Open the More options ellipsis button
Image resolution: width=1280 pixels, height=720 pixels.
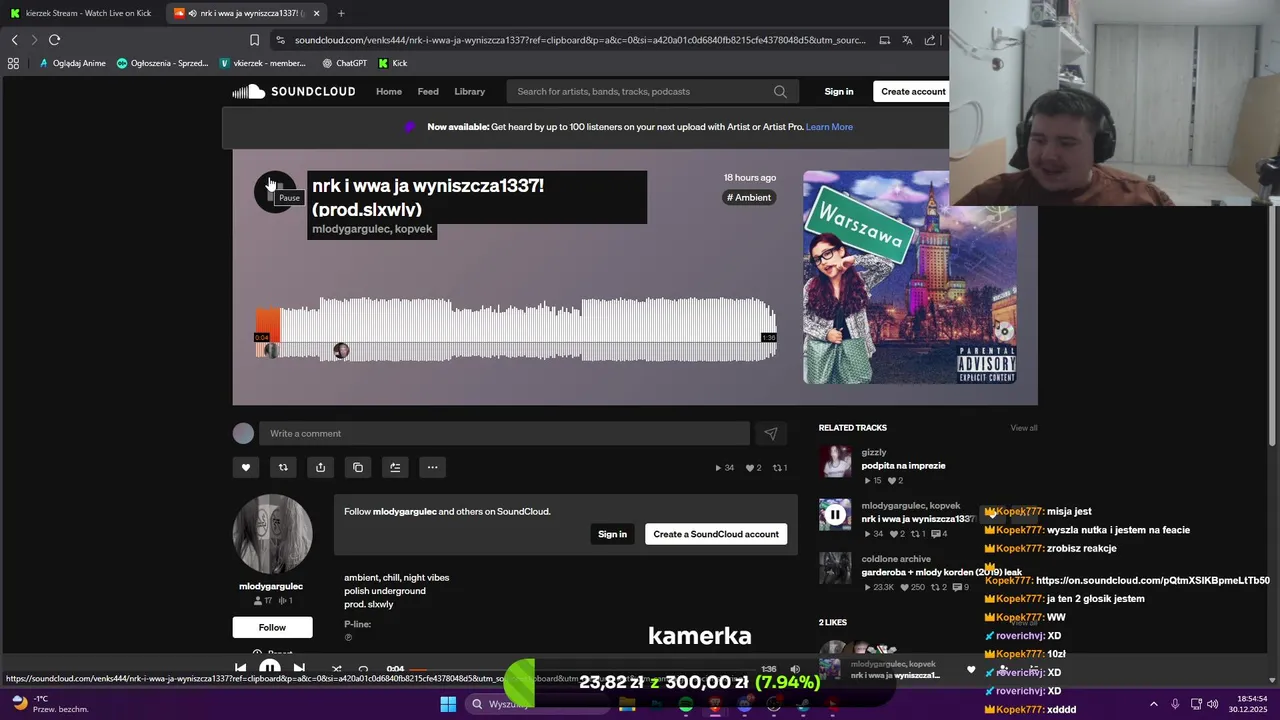click(x=432, y=467)
